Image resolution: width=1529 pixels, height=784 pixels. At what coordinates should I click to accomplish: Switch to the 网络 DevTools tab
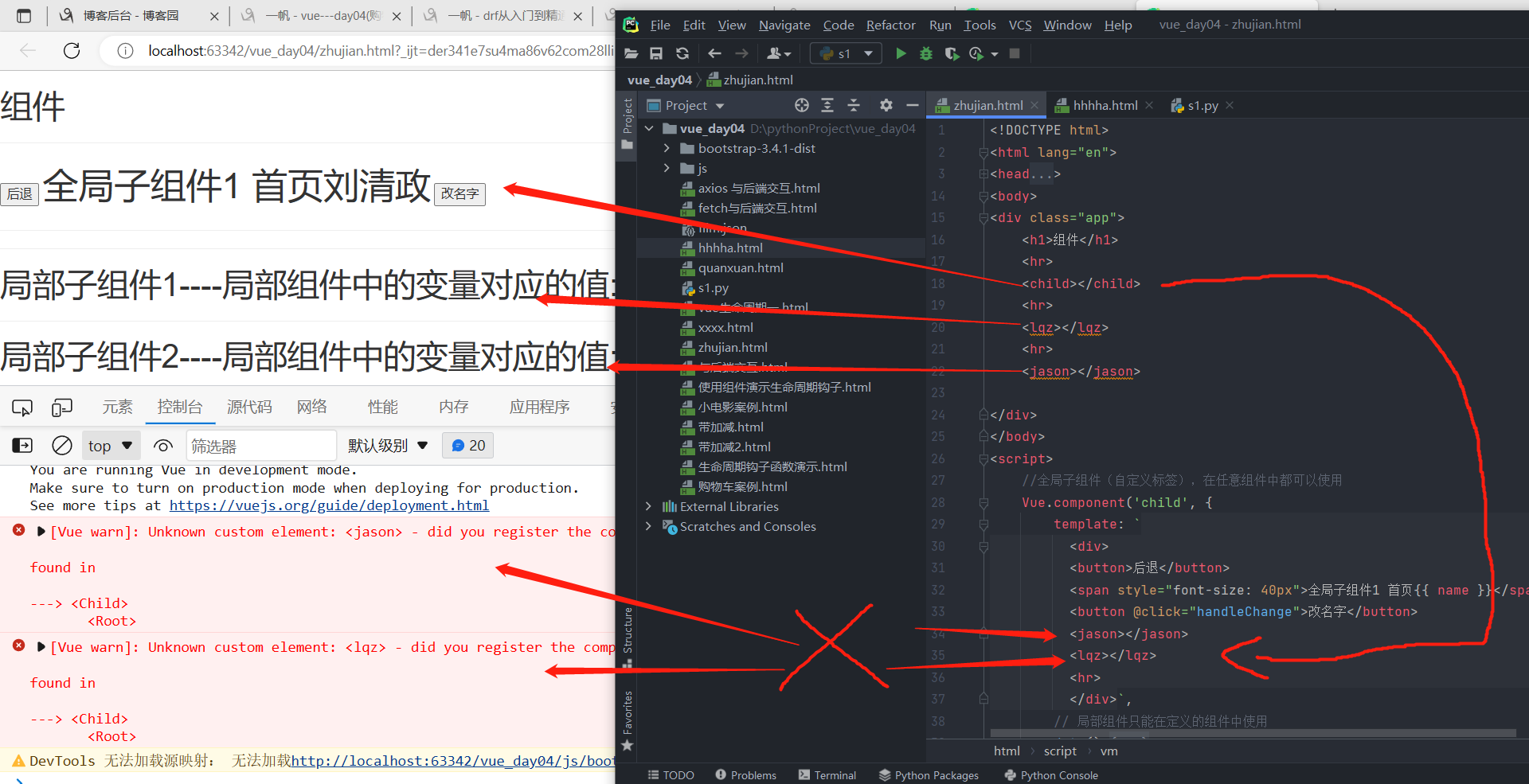pyautogui.click(x=312, y=407)
